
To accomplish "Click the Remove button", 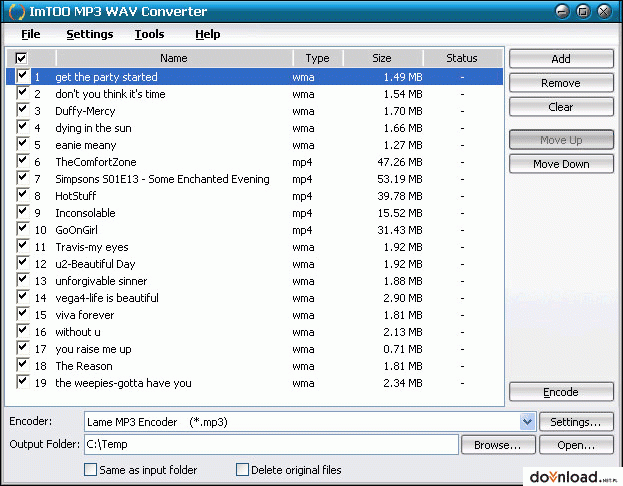I will pyautogui.click(x=561, y=83).
